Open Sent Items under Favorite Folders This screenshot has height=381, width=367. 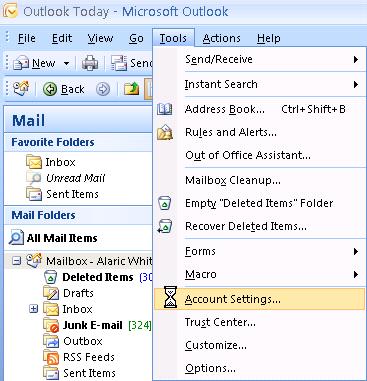(72, 194)
